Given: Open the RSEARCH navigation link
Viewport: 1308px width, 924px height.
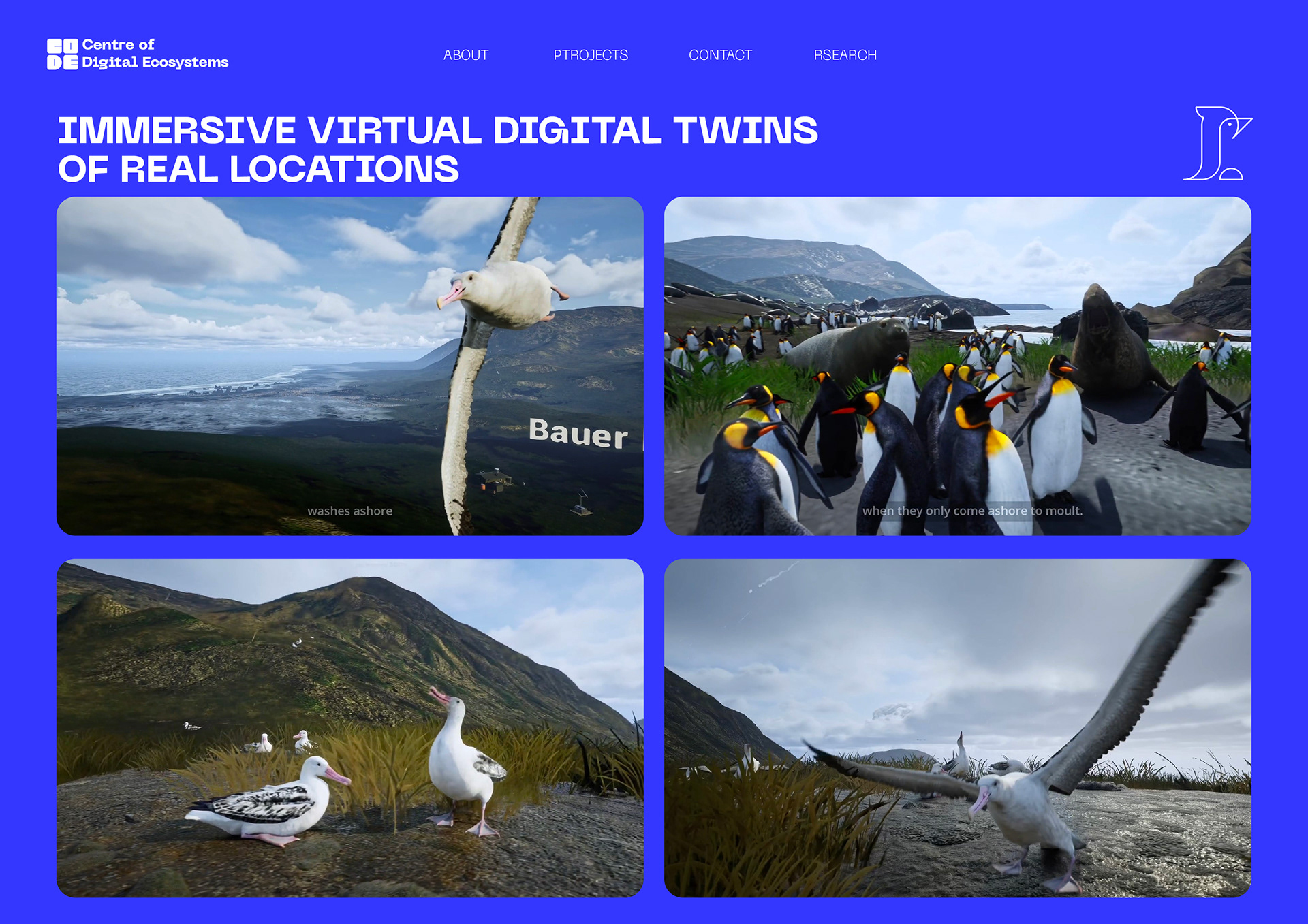Looking at the screenshot, I should click(845, 55).
